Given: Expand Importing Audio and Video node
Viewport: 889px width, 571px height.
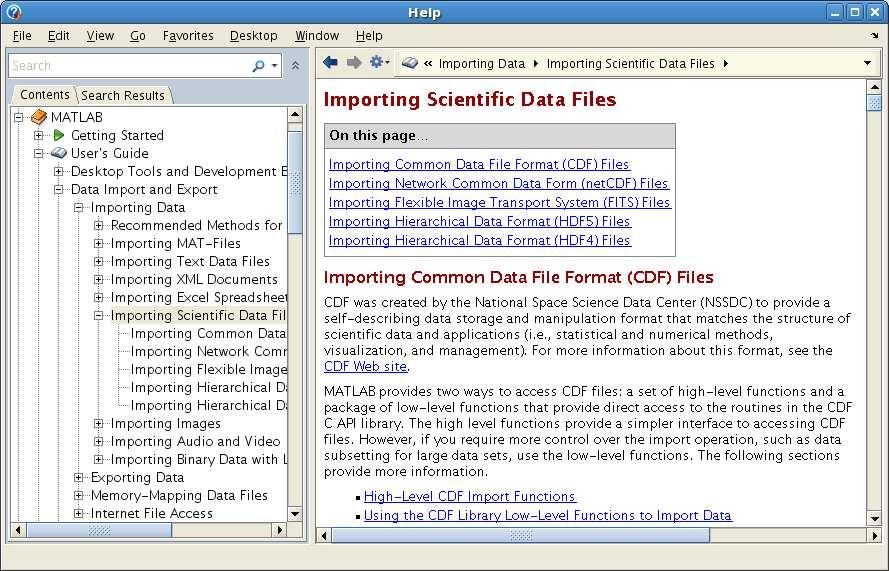Looking at the screenshot, I should pyautogui.click(x=99, y=441).
